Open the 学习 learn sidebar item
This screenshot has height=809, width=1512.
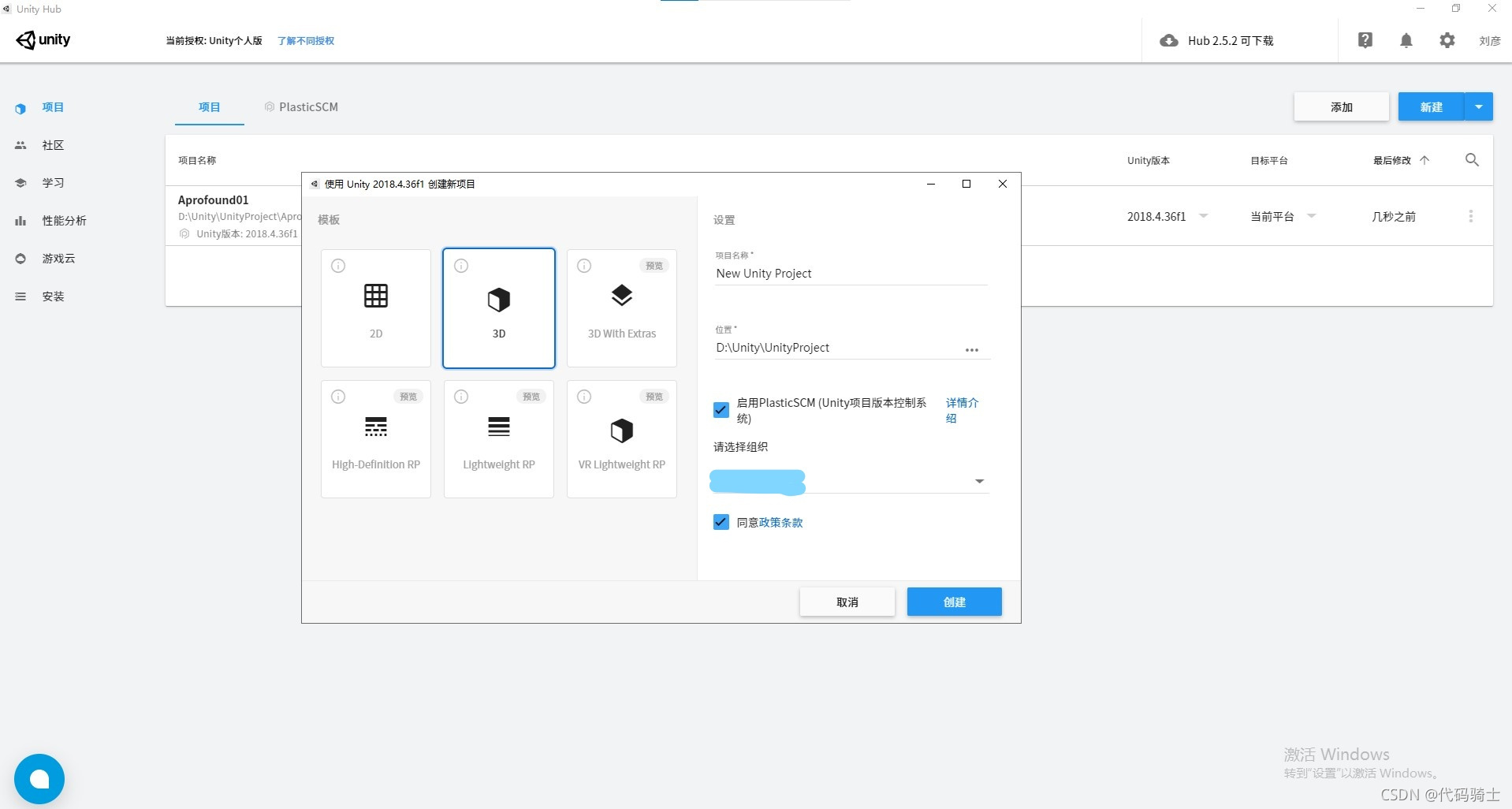53,183
